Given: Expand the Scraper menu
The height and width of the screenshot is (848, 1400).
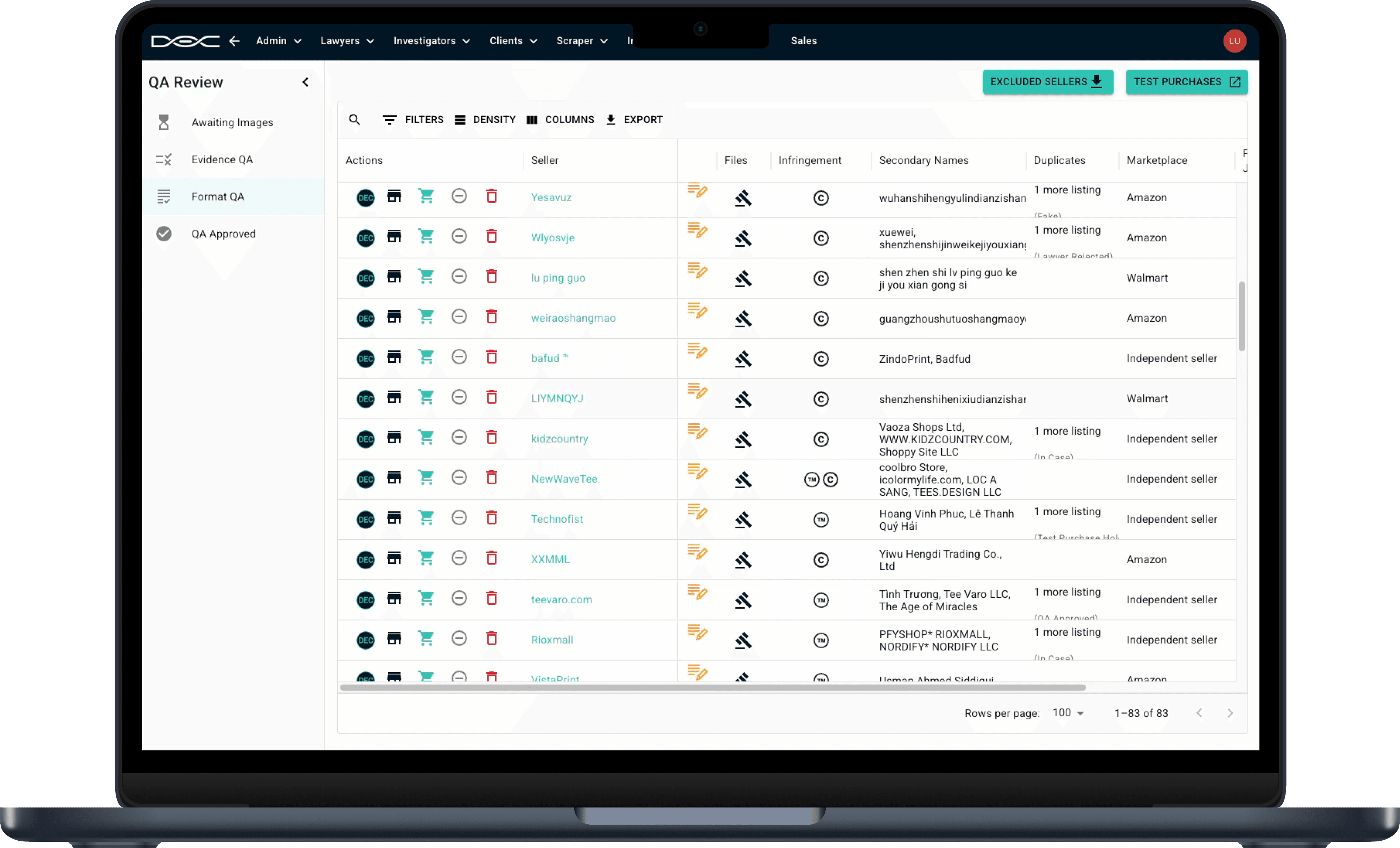Looking at the screenshot, I should pyautogui.click(x=582, y=41).
